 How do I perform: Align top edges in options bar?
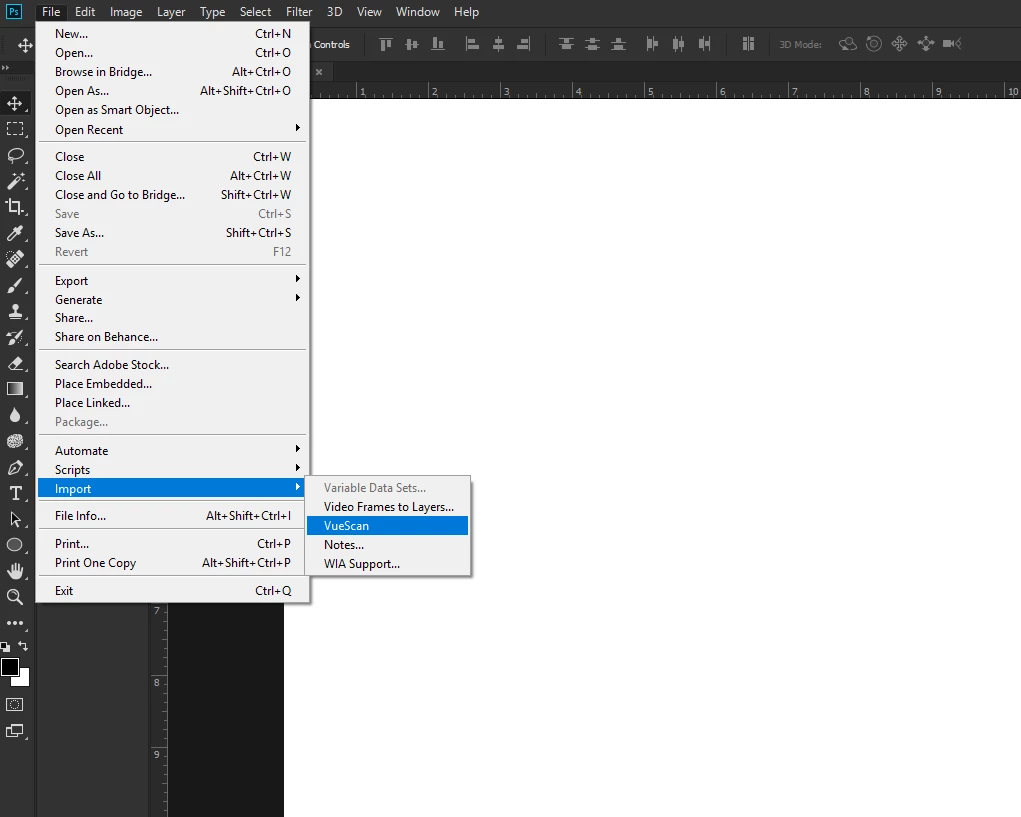pyautogui.click(x=386, y=44)
